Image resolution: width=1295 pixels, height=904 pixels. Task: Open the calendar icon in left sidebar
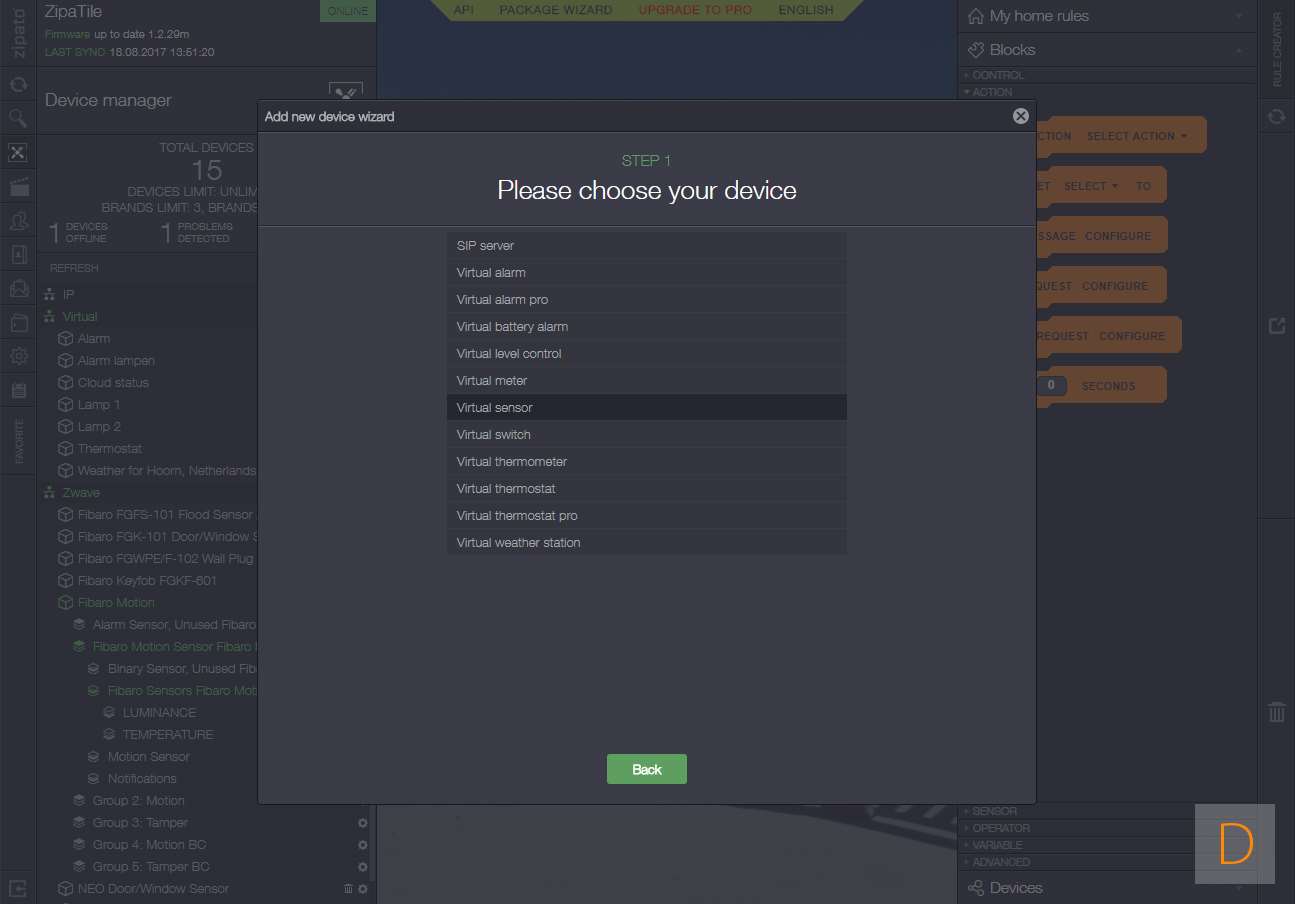pyautogui.click(x=18, y=390)
